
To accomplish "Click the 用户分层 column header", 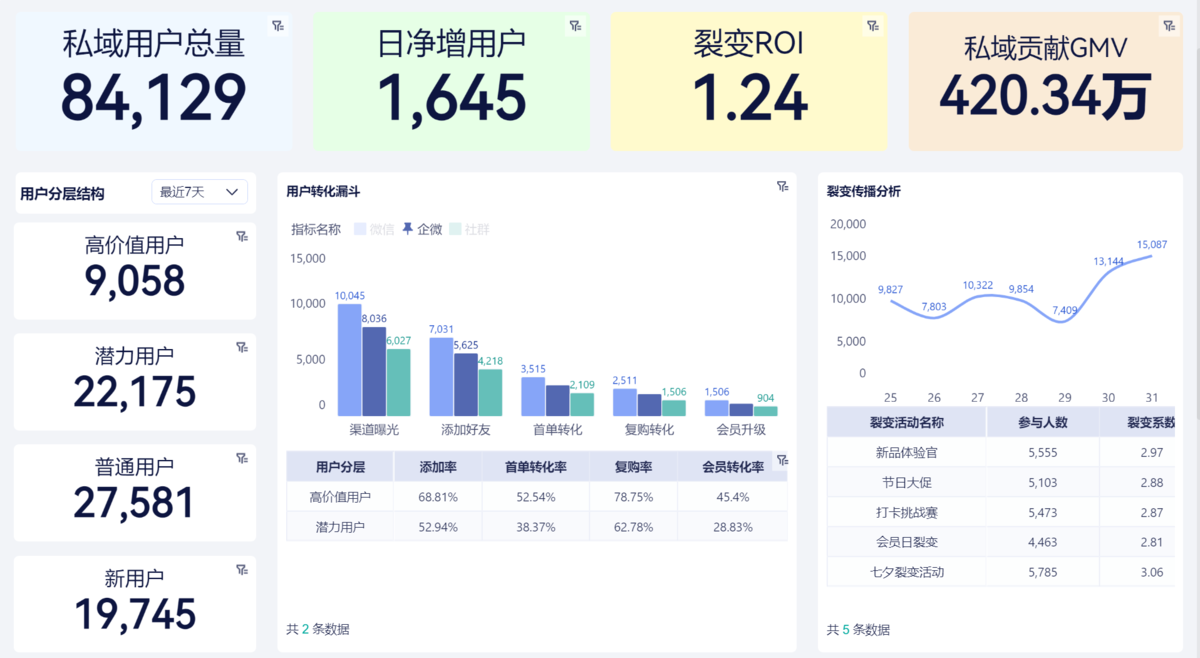I will [x=340, y=467].
